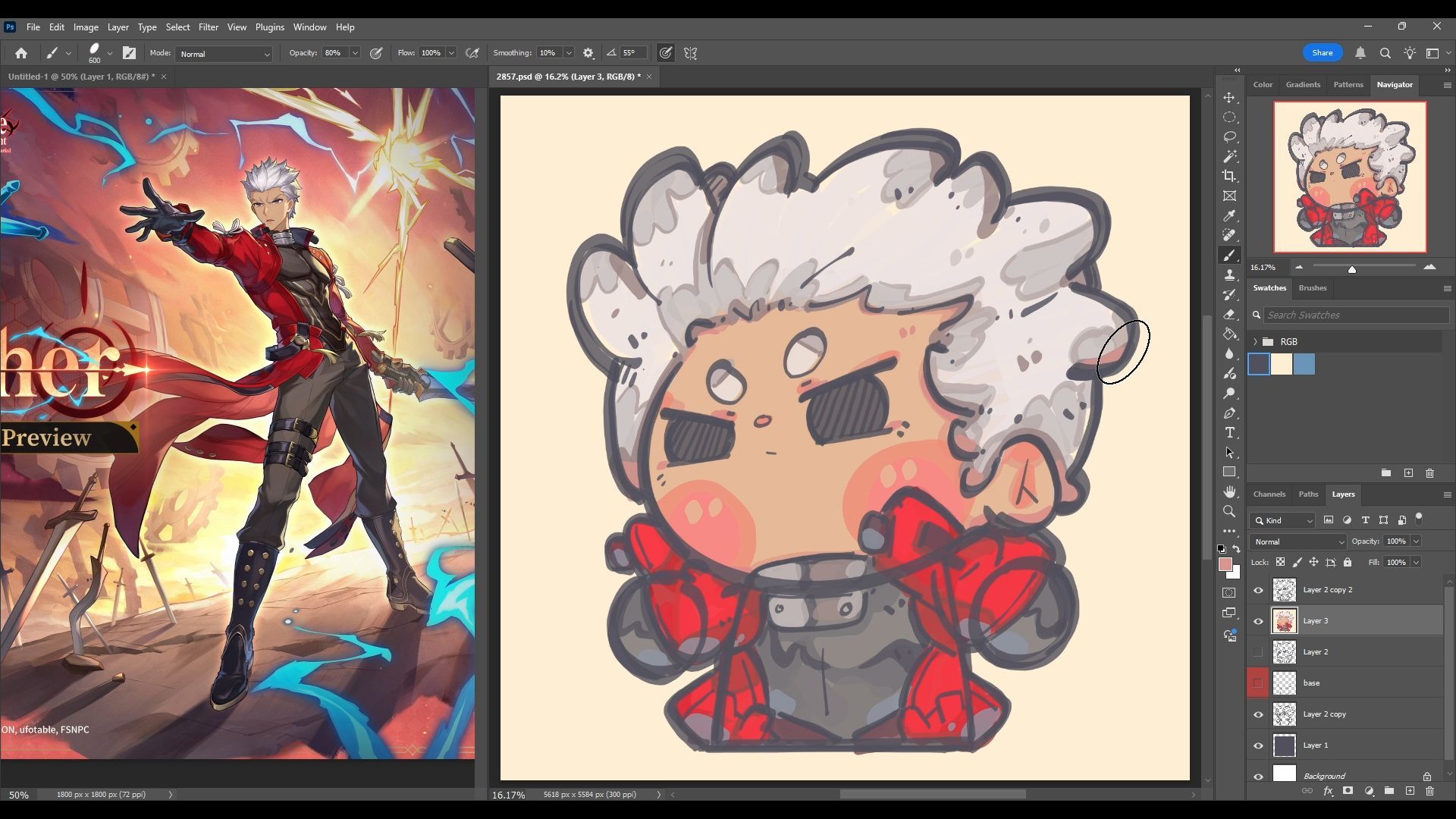Screen dimensions: 1456x819
Task: Select the Path Selection tool
Action: tap(1229, 453)
